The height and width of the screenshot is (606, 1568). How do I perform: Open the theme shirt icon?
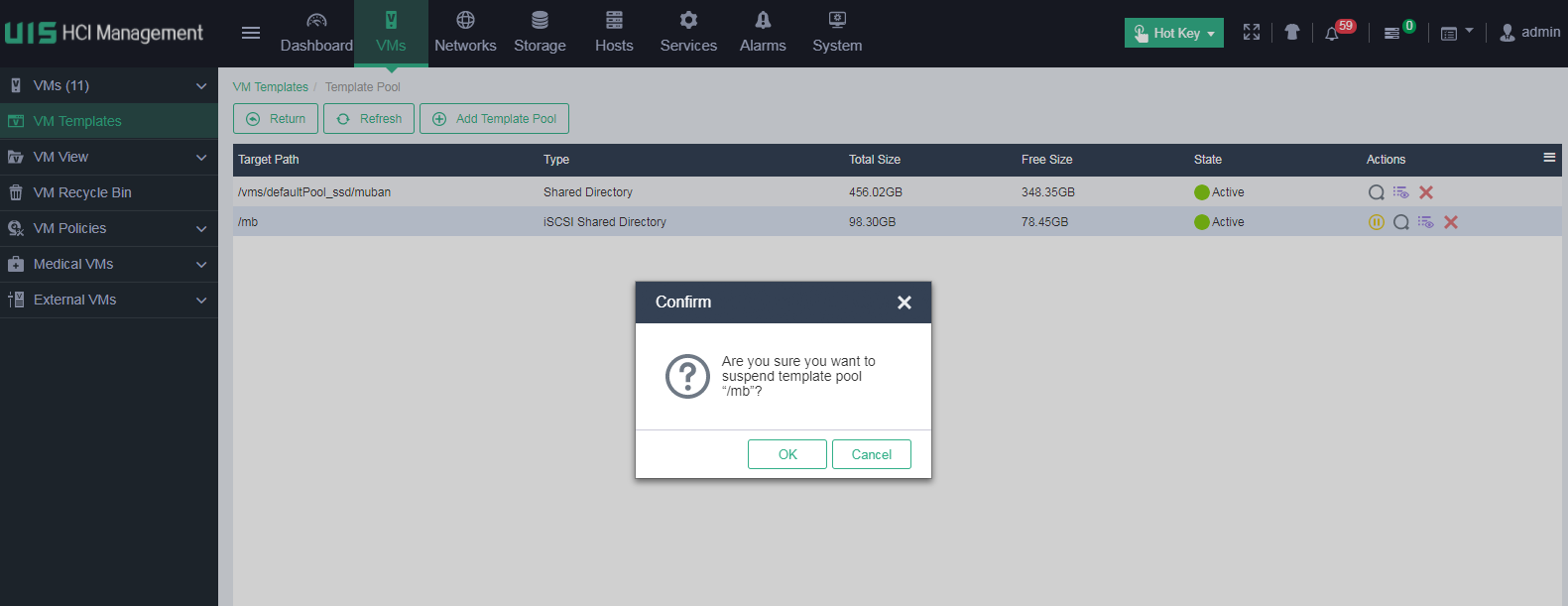(1291, 33)
